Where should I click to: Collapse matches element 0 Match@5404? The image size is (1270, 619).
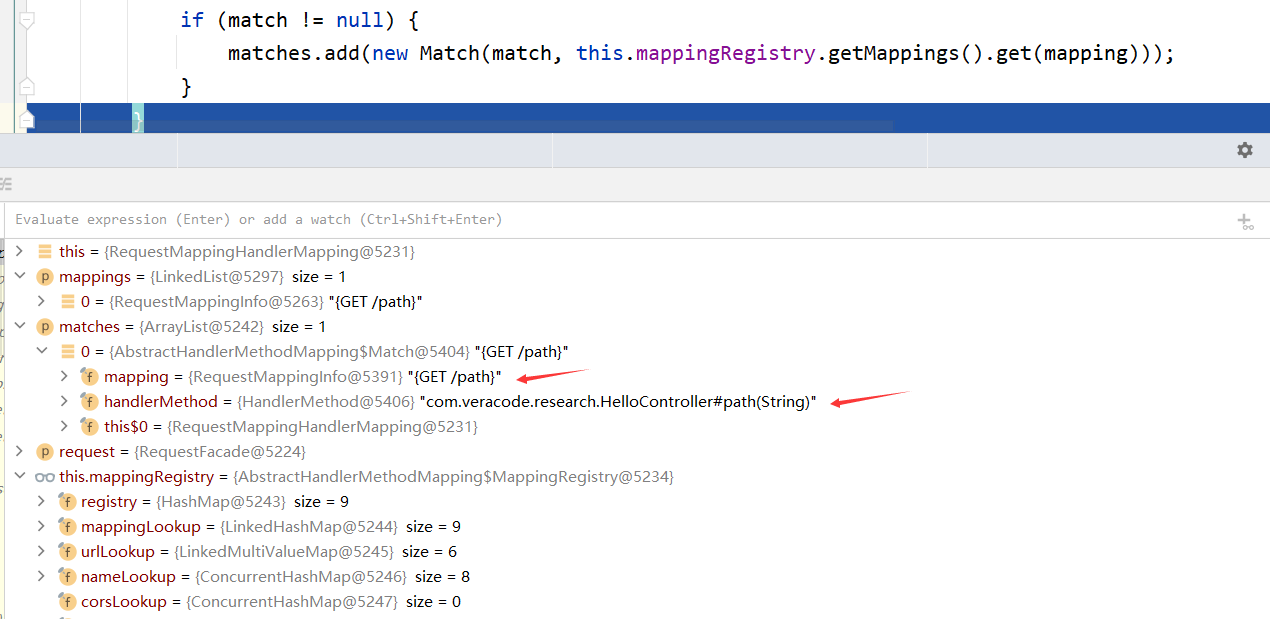pos(41,351)
